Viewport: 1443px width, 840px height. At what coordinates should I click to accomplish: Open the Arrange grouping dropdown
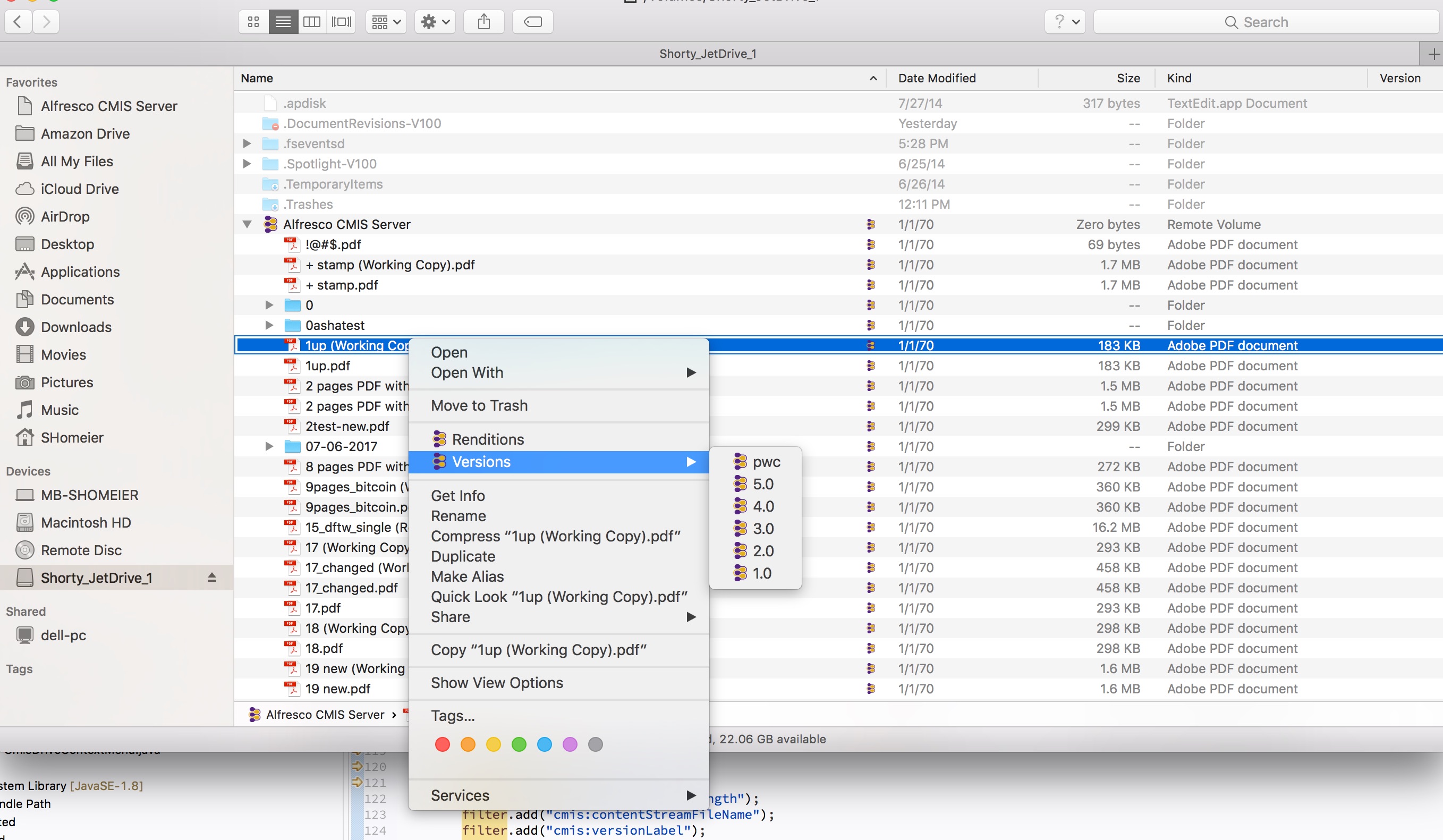point(386,22)
